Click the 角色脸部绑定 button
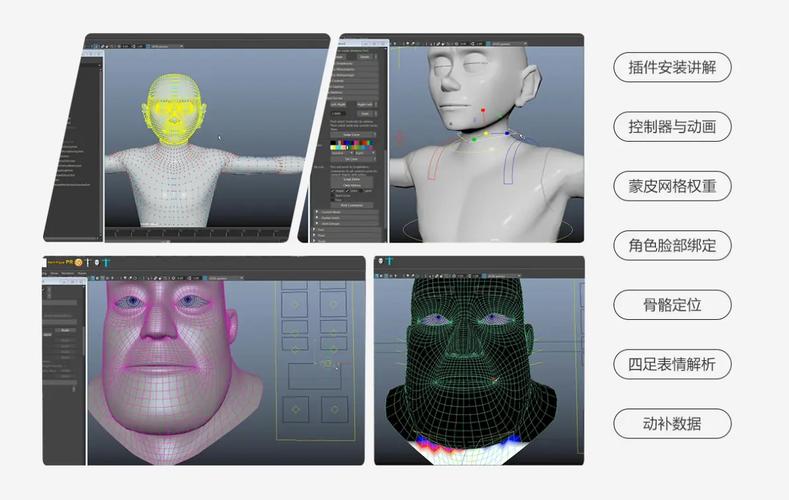This screenshot has height=500, width=789. tap(672, 245)
